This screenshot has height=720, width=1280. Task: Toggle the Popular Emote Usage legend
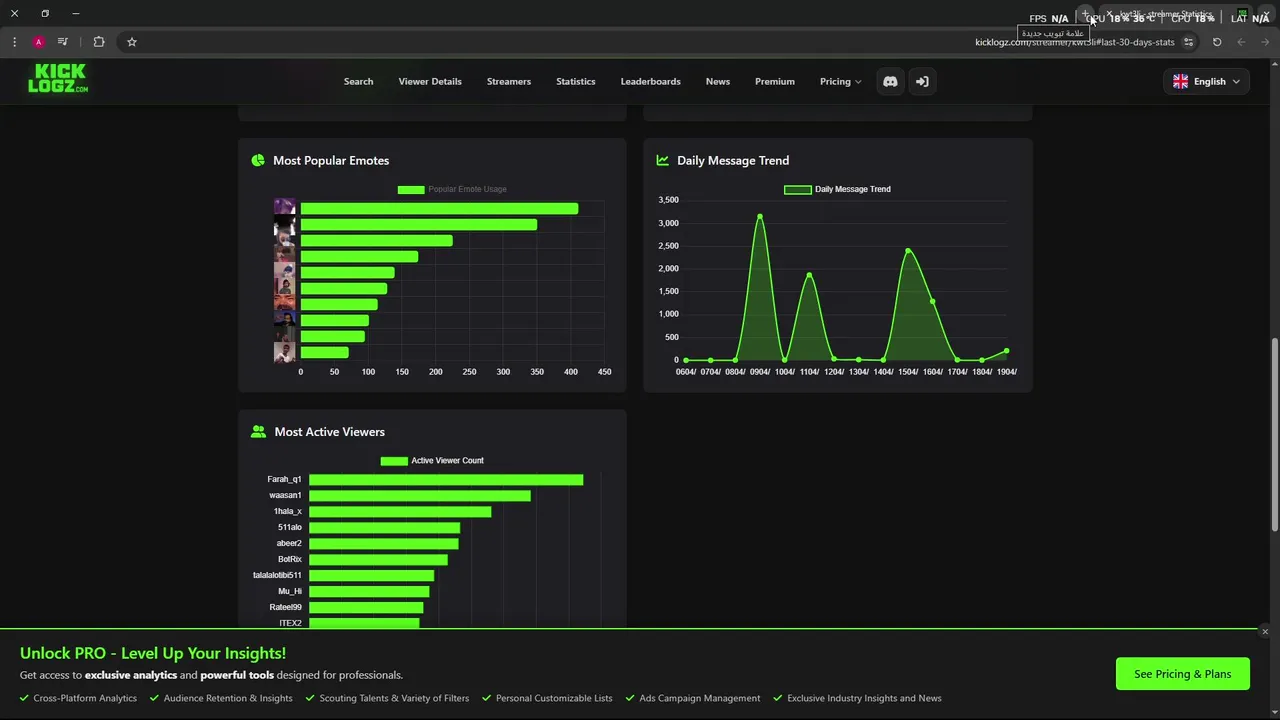pyautogui.click(x=452, y=189)
